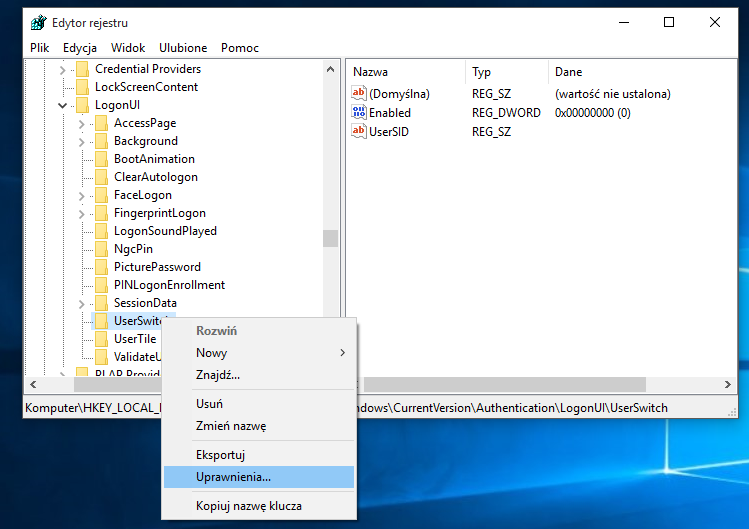Image resolution: width=749 pixels, height=529 pixels.
Task: Click the Enabled DWORD value icon
Action: click(359, 112)
